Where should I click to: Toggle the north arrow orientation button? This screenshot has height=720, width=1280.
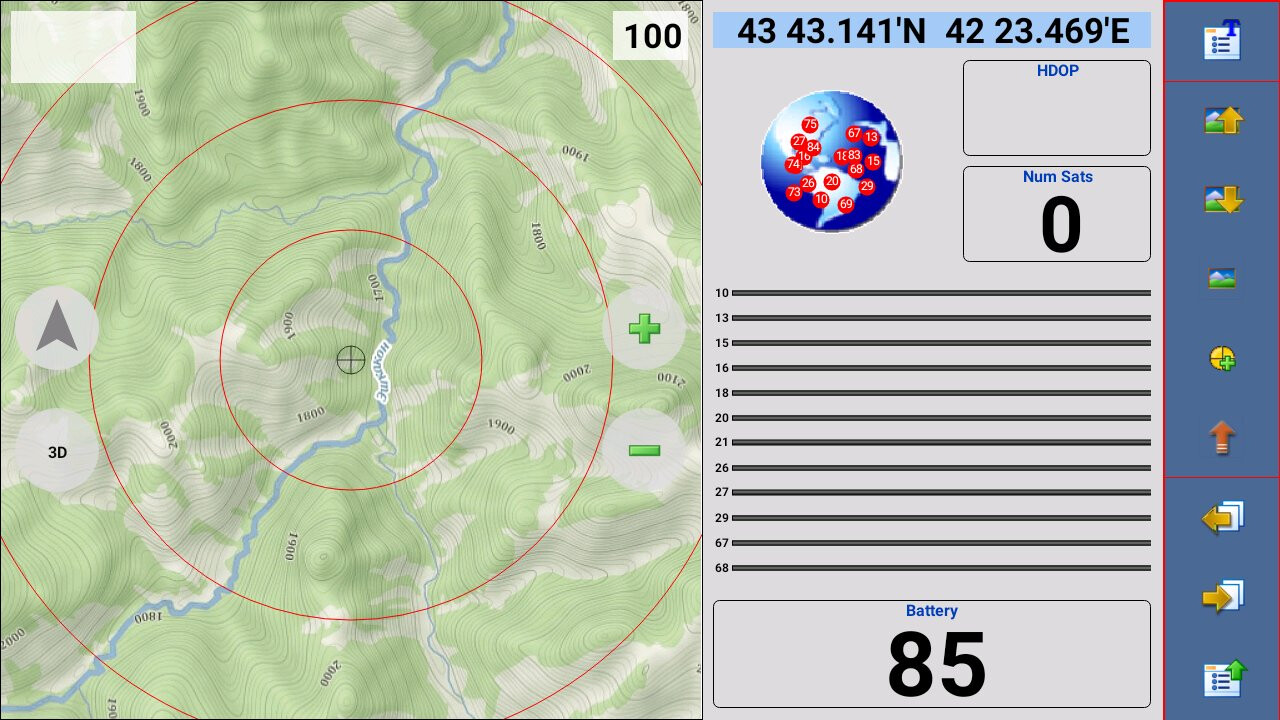pyautogui.click(x=57, y=328)
